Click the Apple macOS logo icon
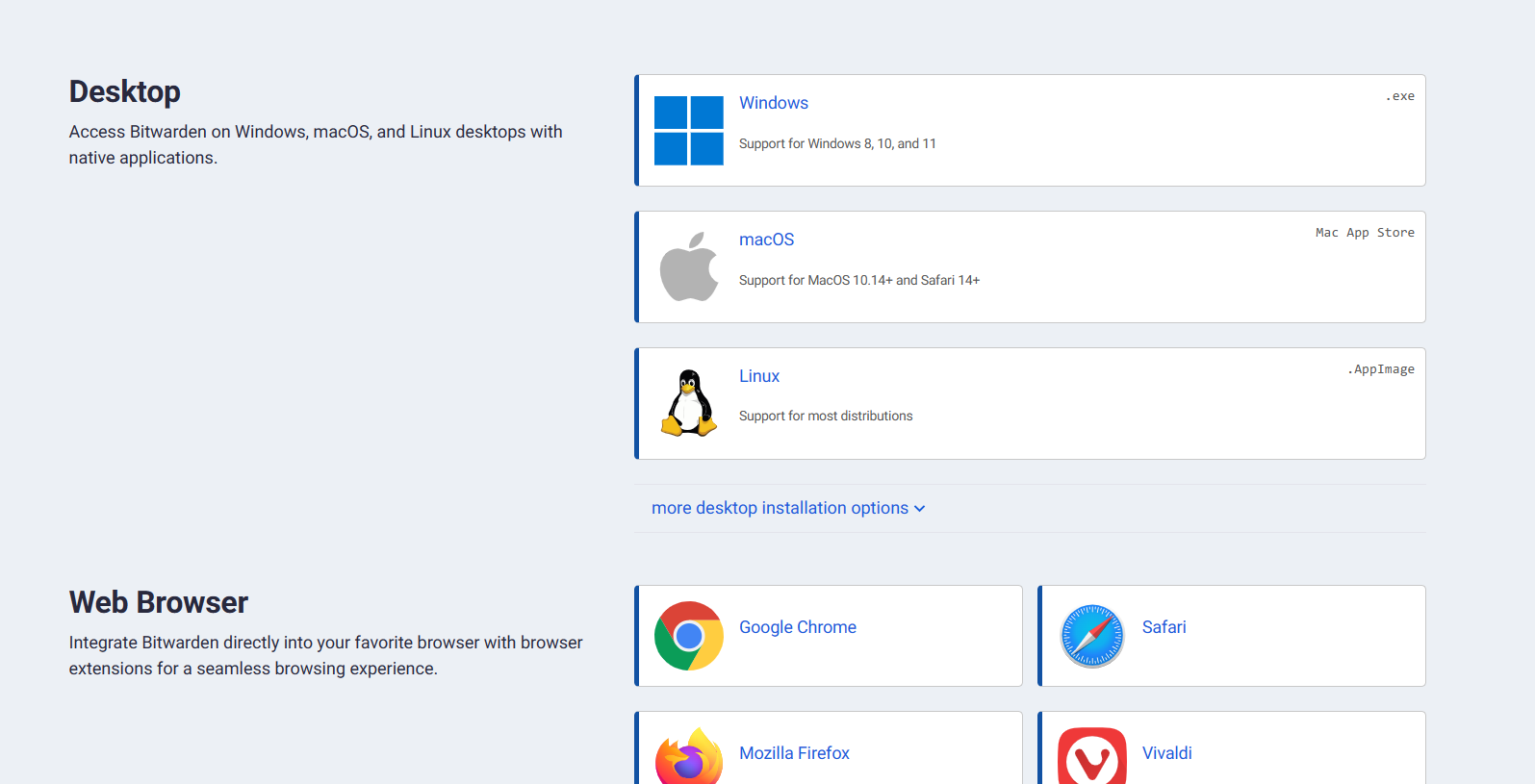 (x=689, y=266)
